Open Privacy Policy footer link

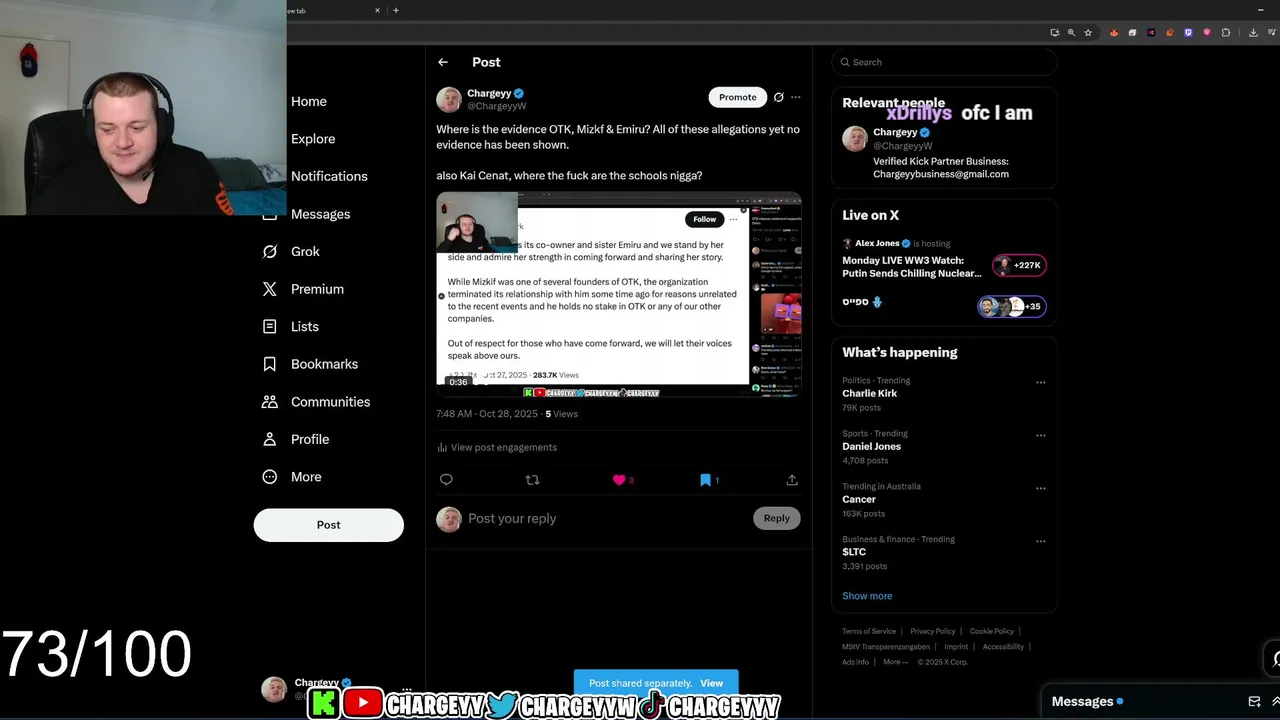point(933,631)
